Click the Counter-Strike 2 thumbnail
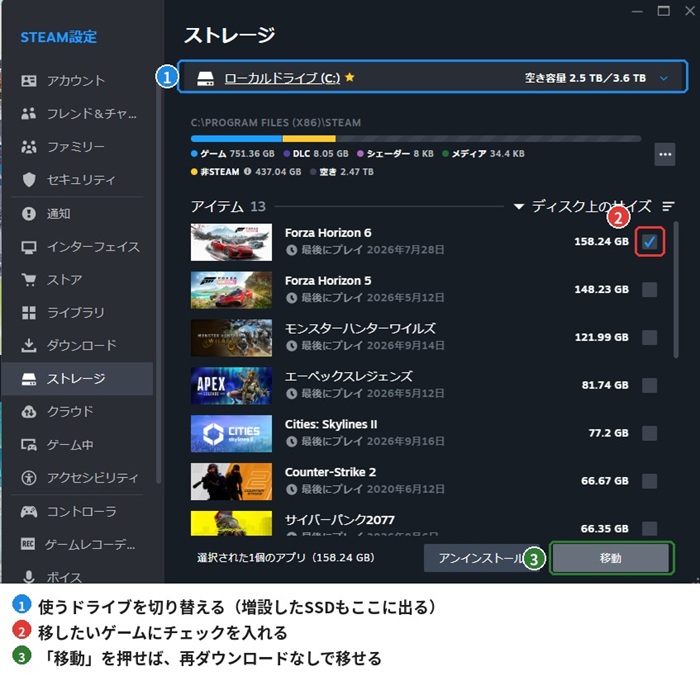Image resolution: width=700 pixels, height=676 pixels. (x=231, y=481)
